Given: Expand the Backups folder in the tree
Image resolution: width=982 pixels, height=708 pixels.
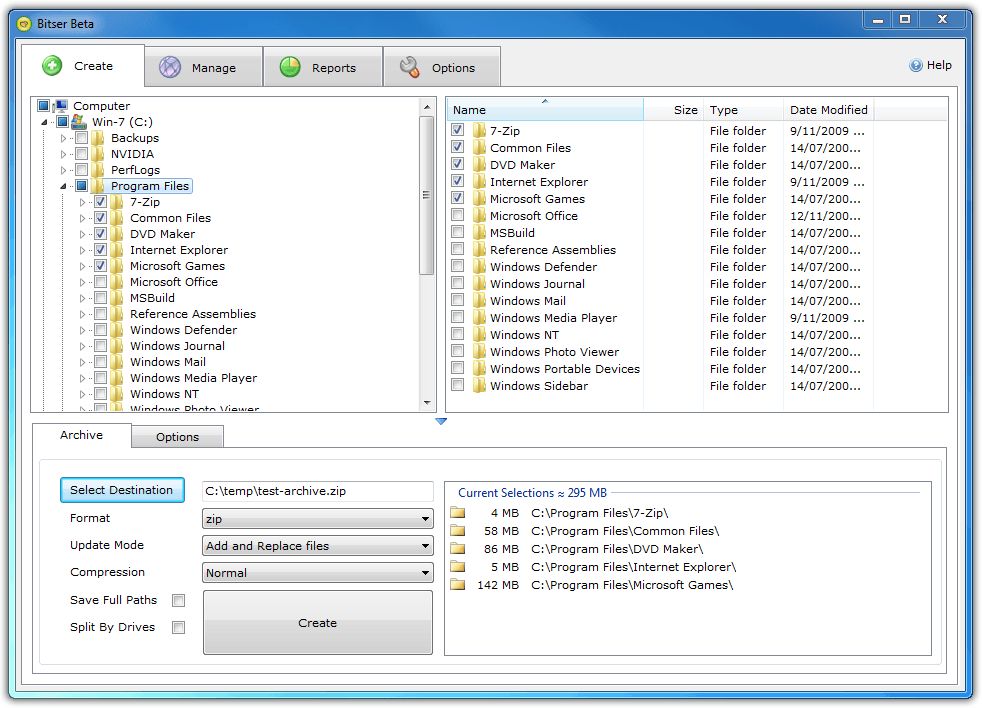Looking at the screenshot, I should click(x=62, y=138).
